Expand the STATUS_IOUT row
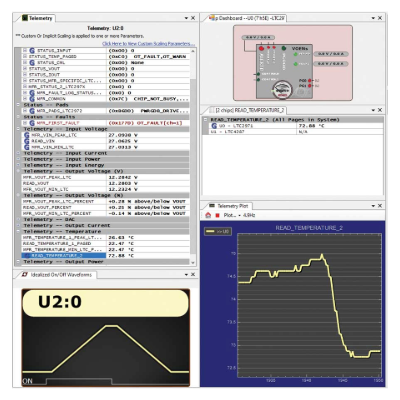Viewport: 400px width, 400px height. (25, 75)
